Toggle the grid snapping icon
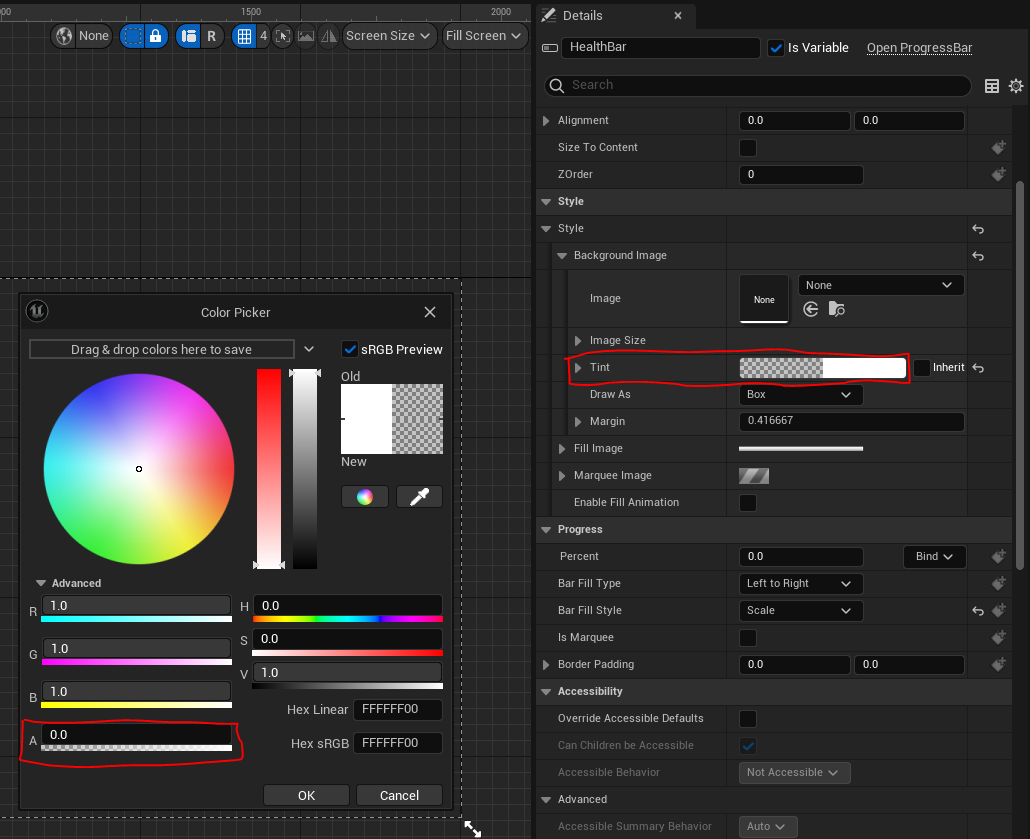The width and height of the screenshot is (1030, 839). tap(243, 36)
